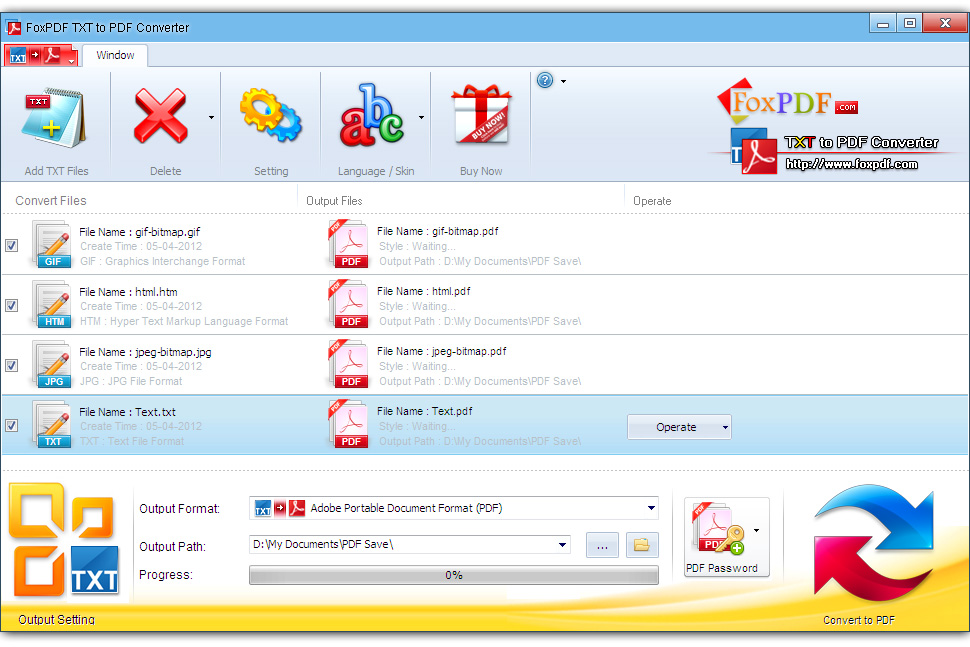Click the Language / Skin label
970x647 pixels.
point(376,171)
